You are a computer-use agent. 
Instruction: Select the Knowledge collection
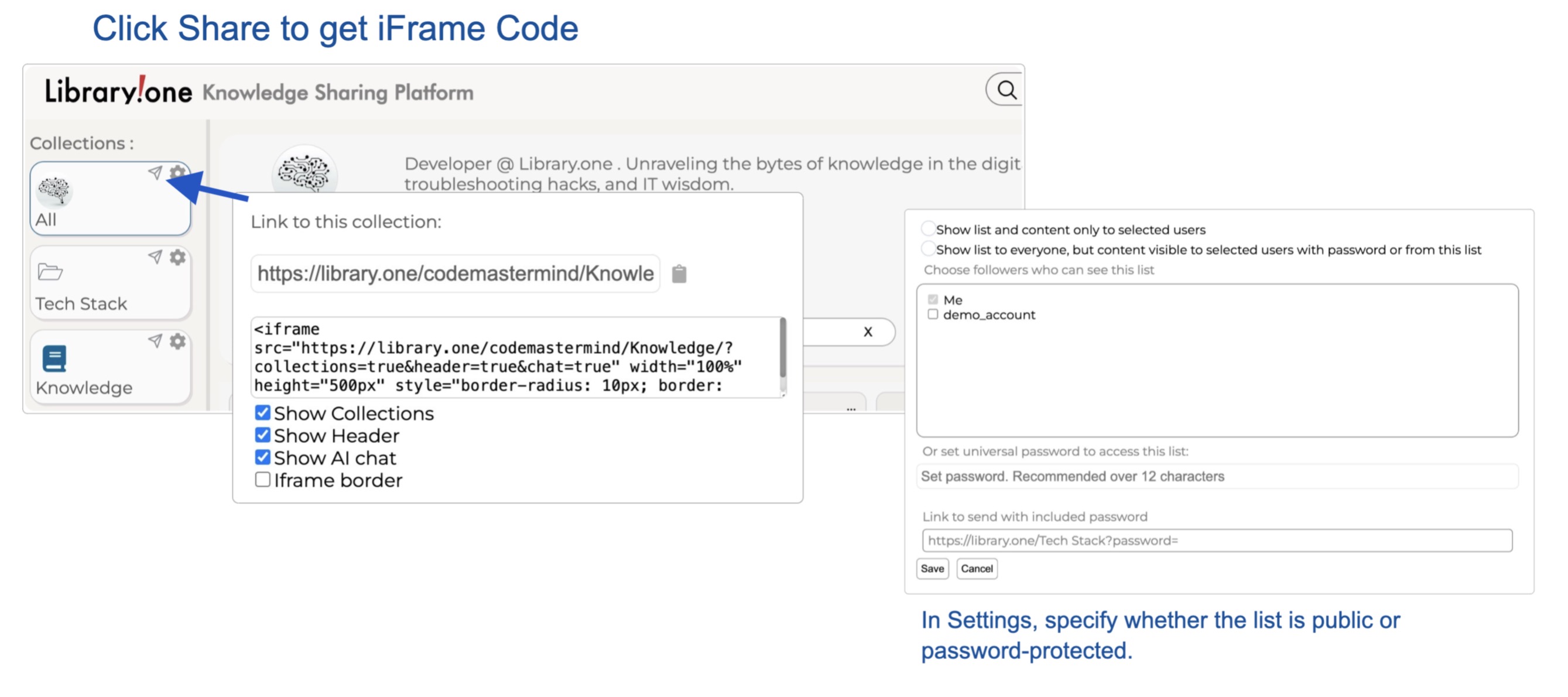tap(110, 367)
